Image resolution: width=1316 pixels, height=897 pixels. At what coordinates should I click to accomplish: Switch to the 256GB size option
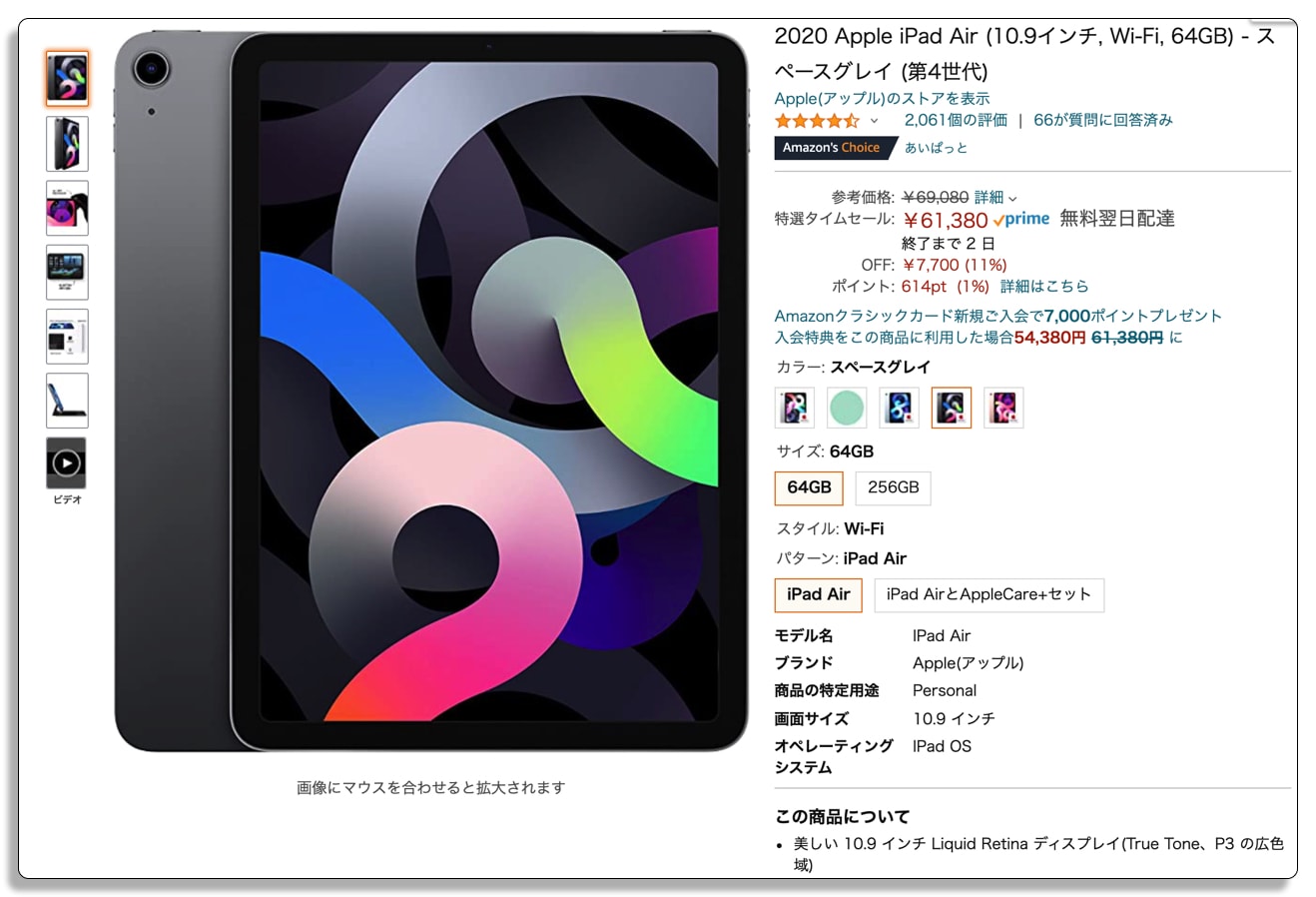tap(894, 487)
